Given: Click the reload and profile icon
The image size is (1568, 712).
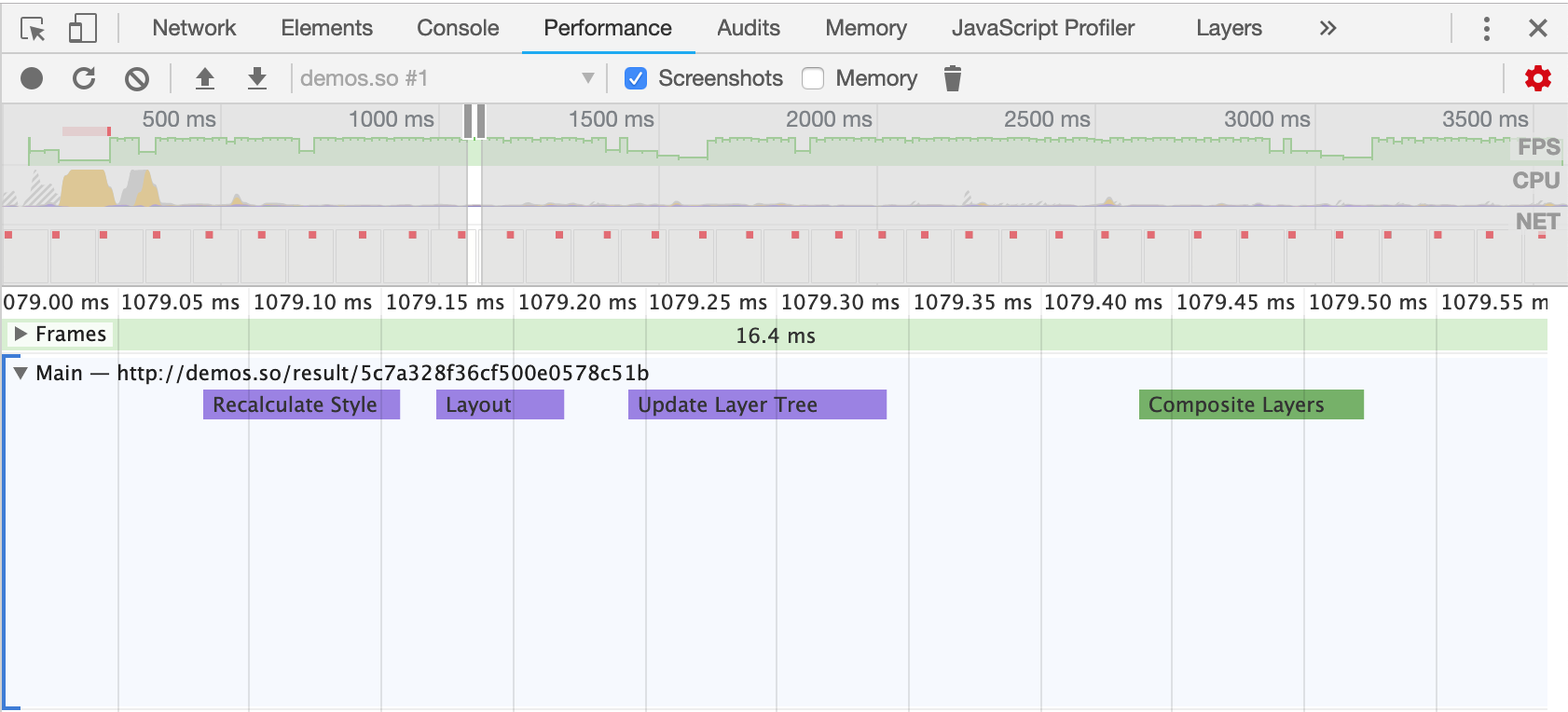Looking at the screenshot, I should pyautogui.click(x=84, y=78).
